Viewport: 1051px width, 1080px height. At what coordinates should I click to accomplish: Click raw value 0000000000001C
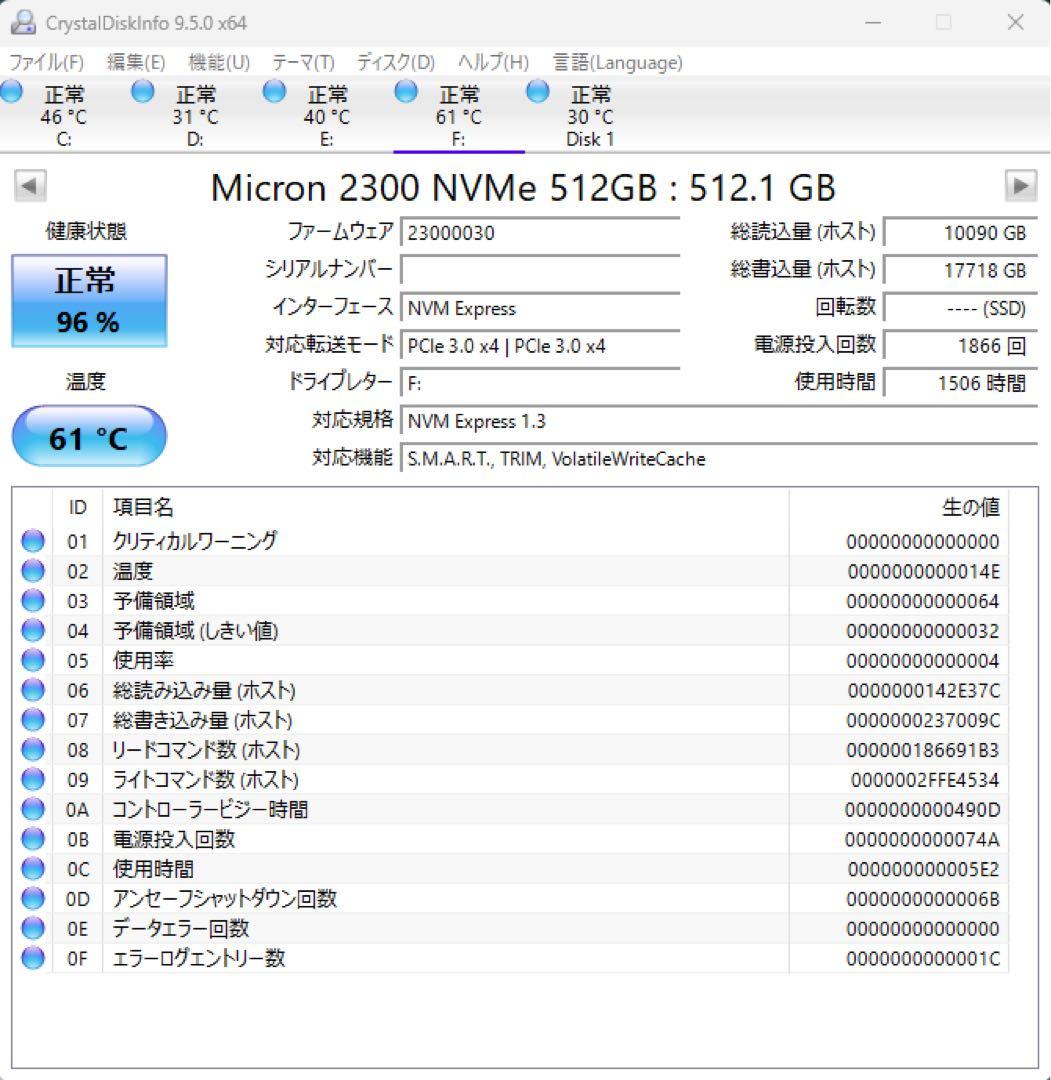point(924,958)
